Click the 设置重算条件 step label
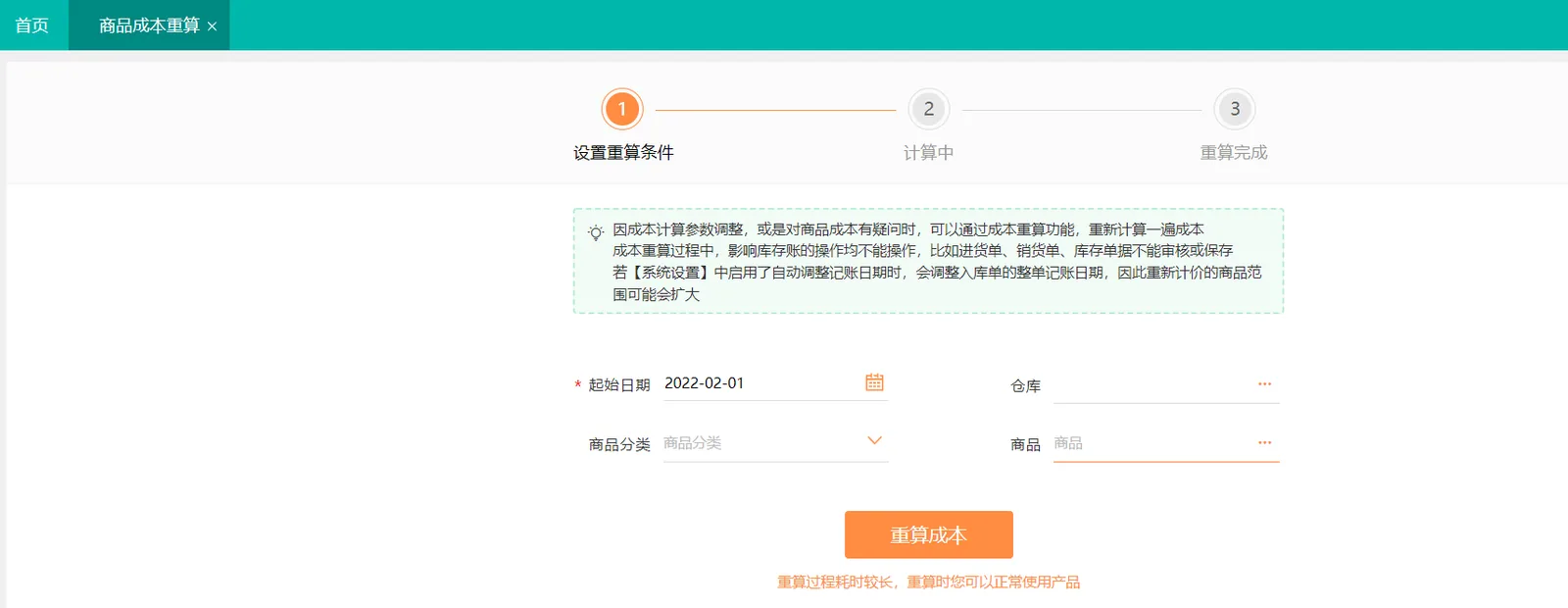Screen dimensions: 1568x608 [623, 153]
